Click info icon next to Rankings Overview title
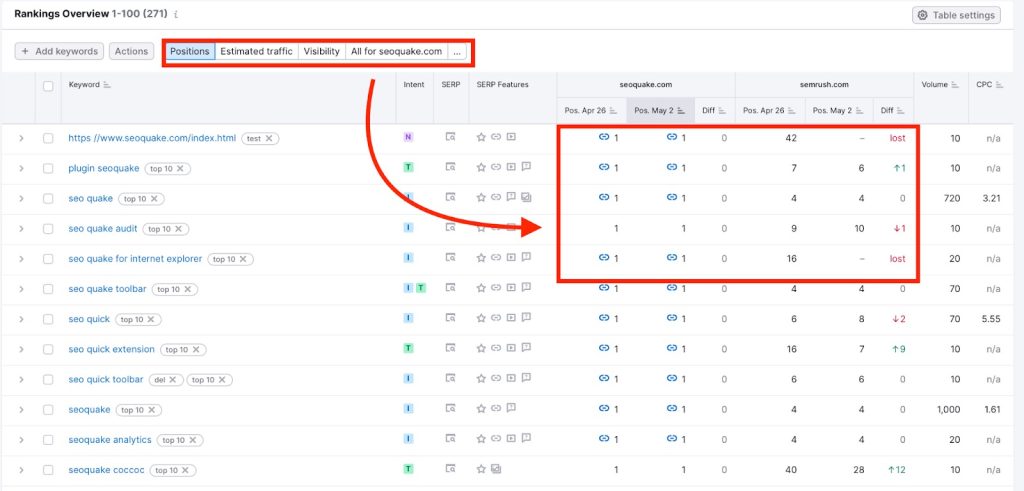 pos(176,14)
